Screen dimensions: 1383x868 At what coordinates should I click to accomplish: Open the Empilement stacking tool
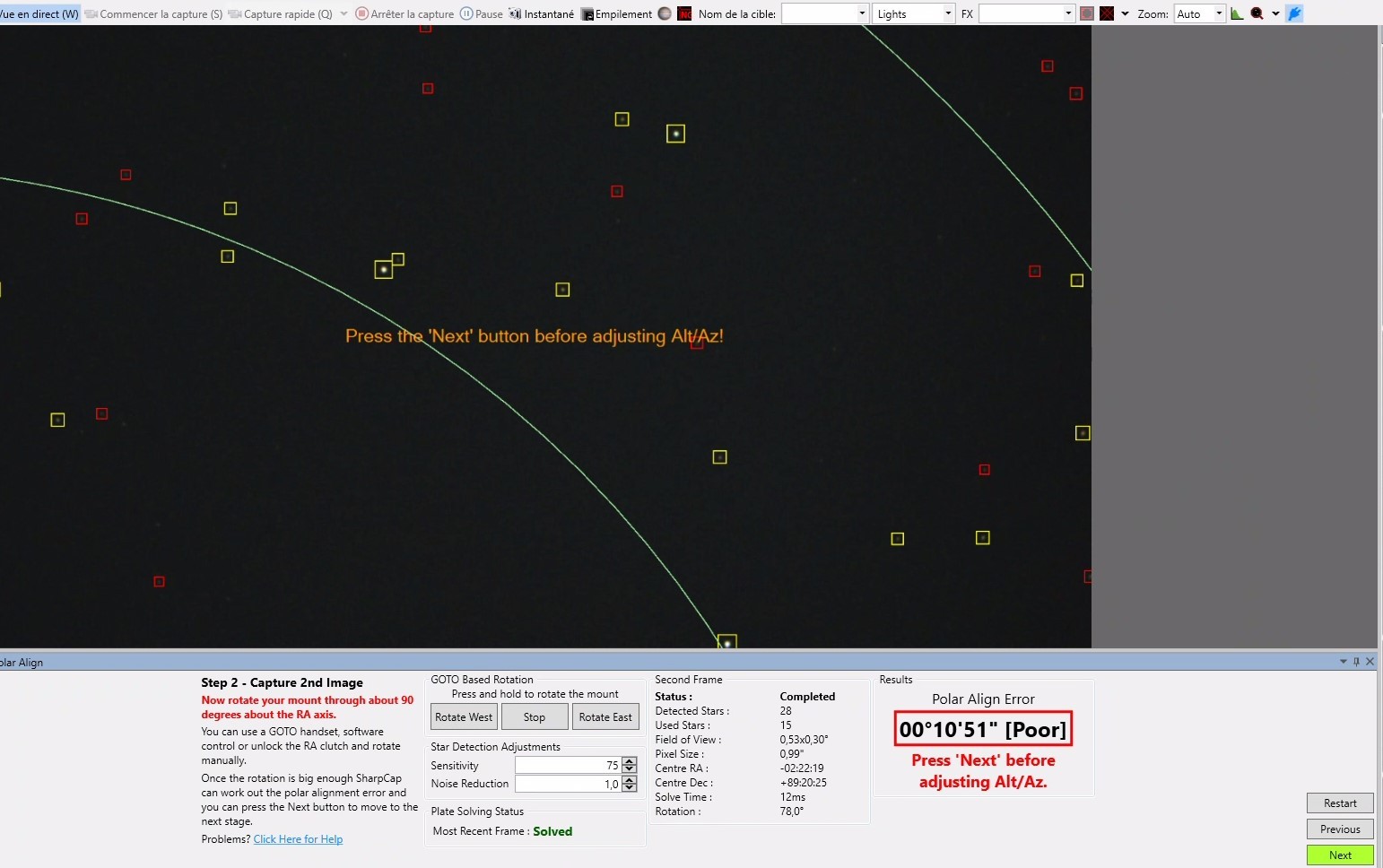pyautogui.click(x=617, y=13)
